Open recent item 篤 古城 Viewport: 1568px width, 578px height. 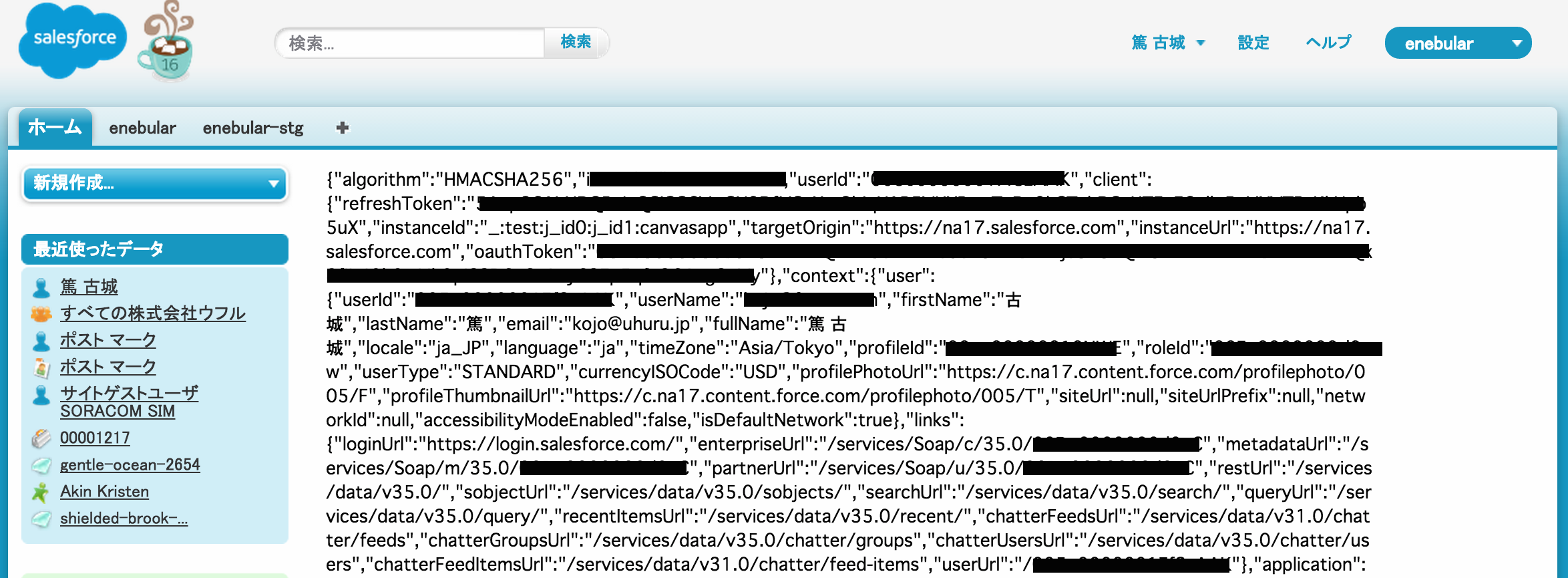pyautogui.click(x=89, y=287)
